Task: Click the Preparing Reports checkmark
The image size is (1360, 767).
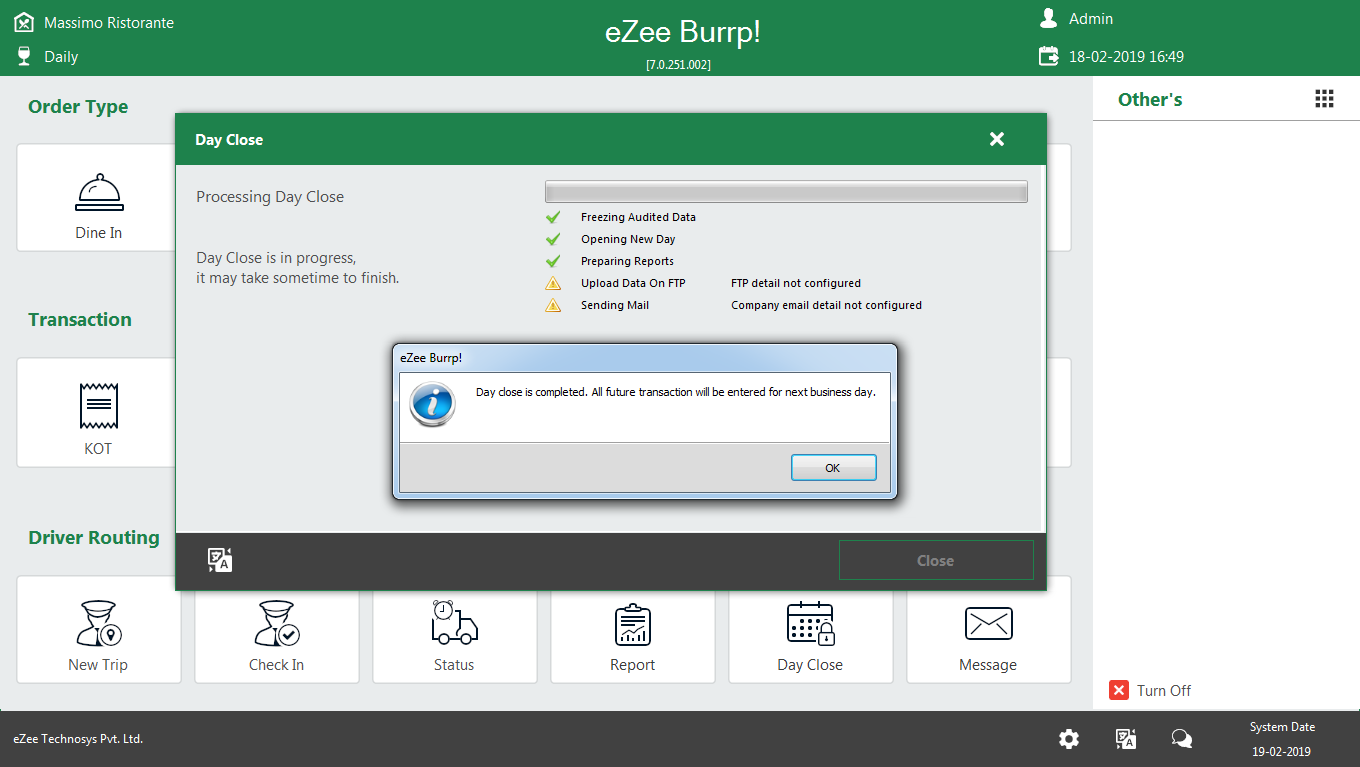Action: pos(553,261)
